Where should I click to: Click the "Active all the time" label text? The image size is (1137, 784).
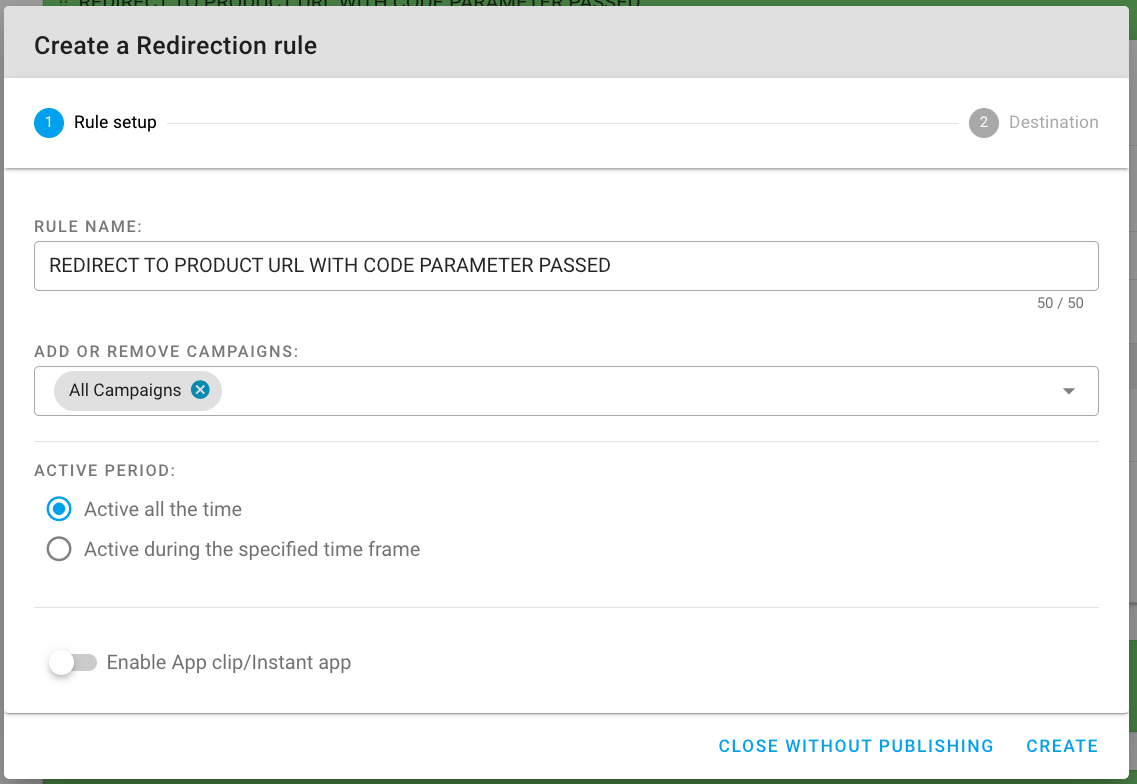[163, 509]
